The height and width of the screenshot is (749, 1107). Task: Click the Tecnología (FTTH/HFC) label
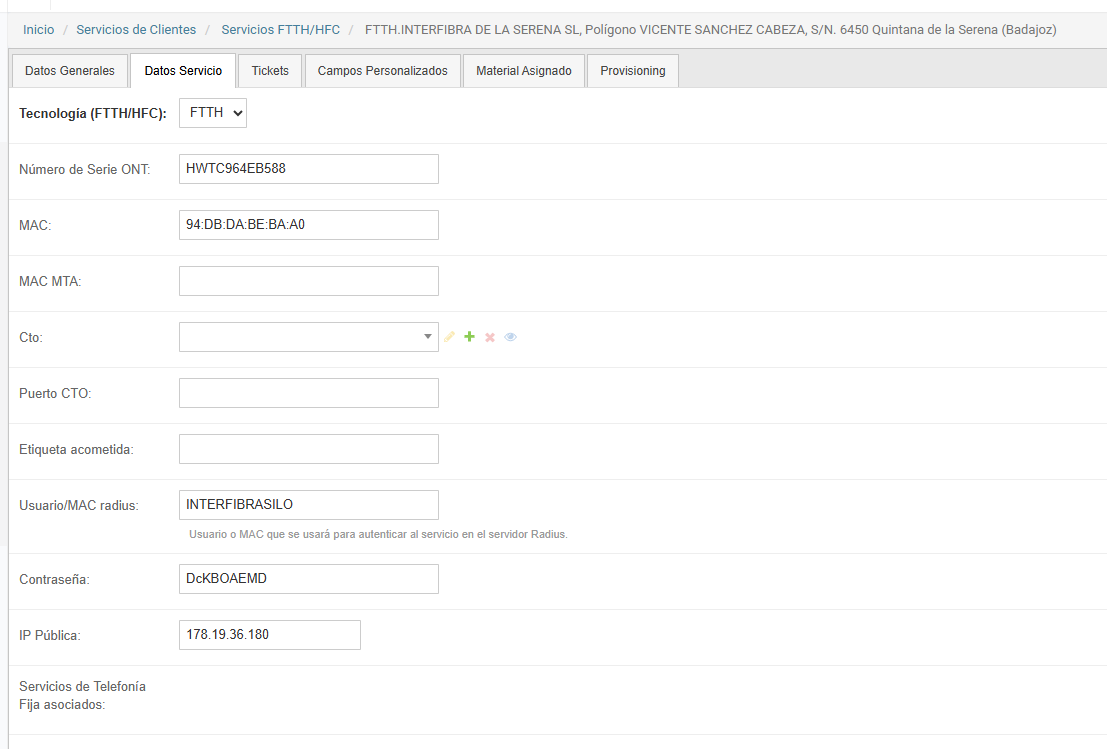pos(92,114)
